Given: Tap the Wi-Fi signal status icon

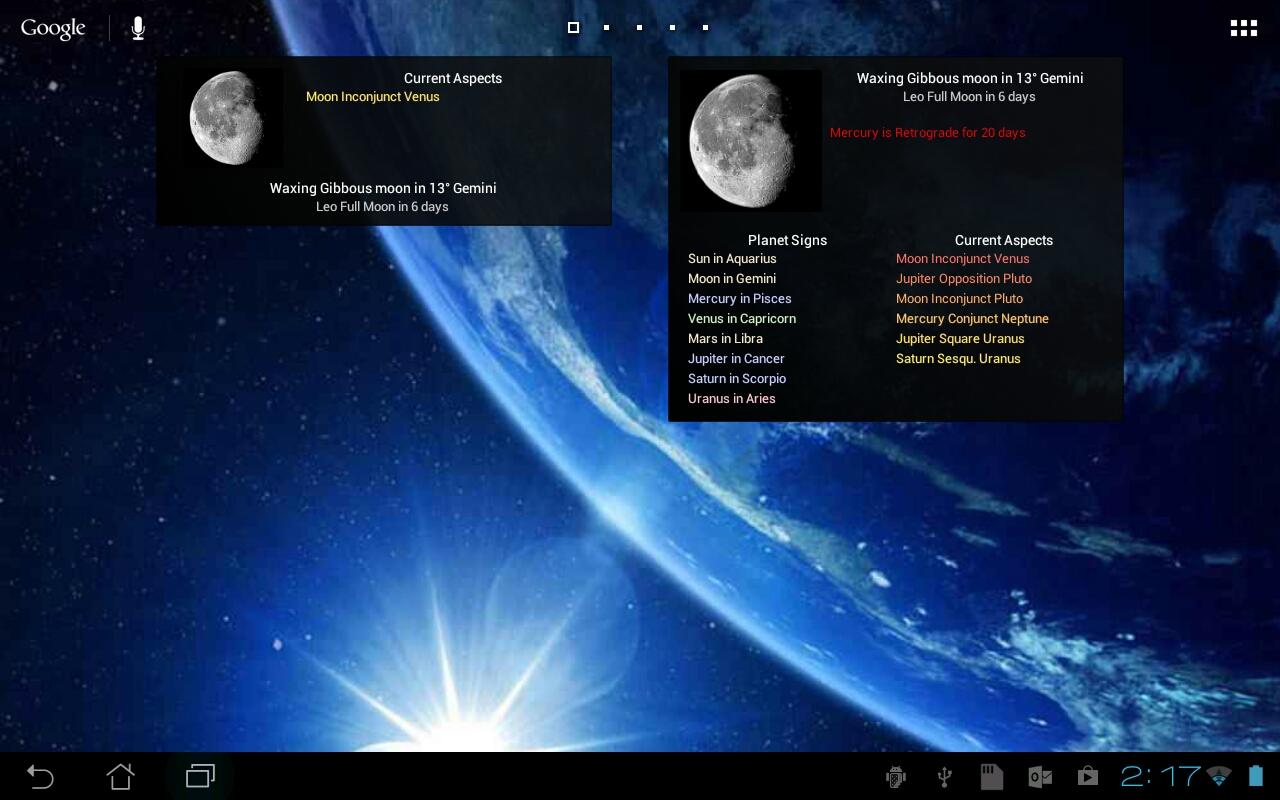Looking at the screenshot, I should [1219, 776].
